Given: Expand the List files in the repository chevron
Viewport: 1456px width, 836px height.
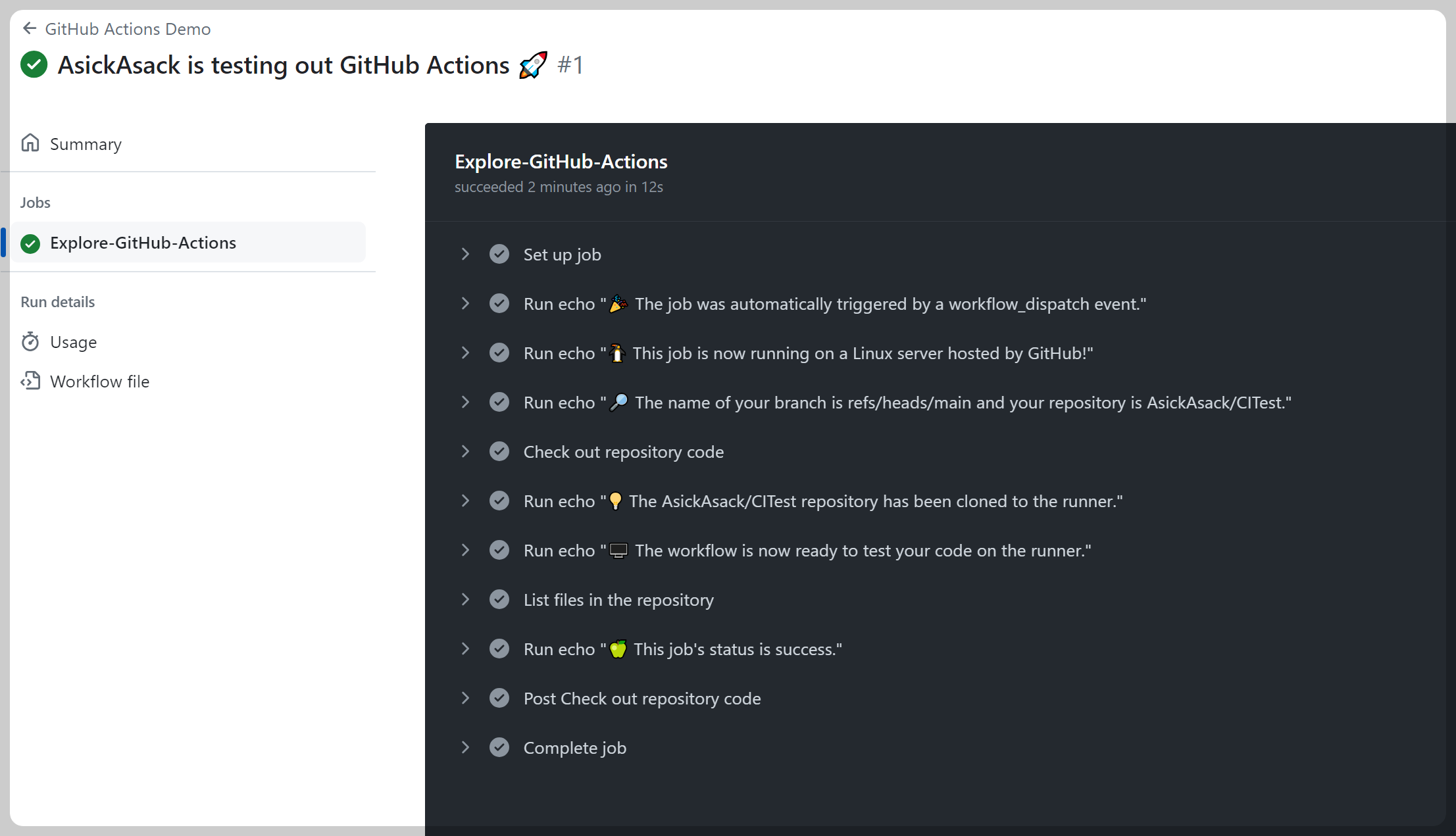Looking at the screenshot, I should [x=465, y=599].
